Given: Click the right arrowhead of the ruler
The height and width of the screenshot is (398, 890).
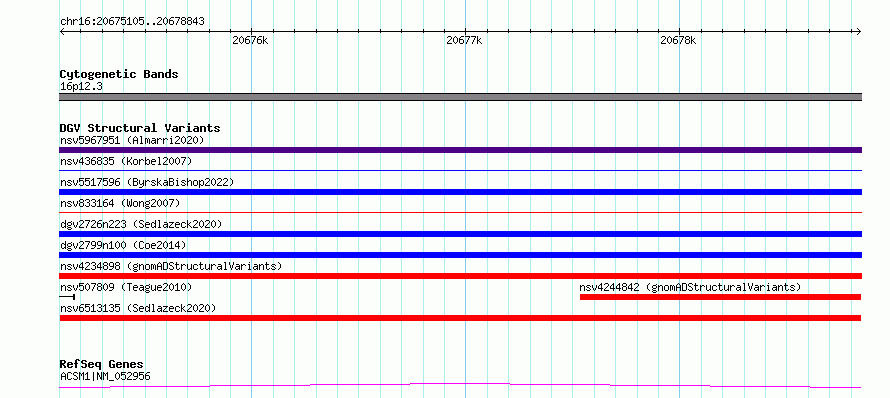Looking at the screenshot, I should [x=858, y=32].
